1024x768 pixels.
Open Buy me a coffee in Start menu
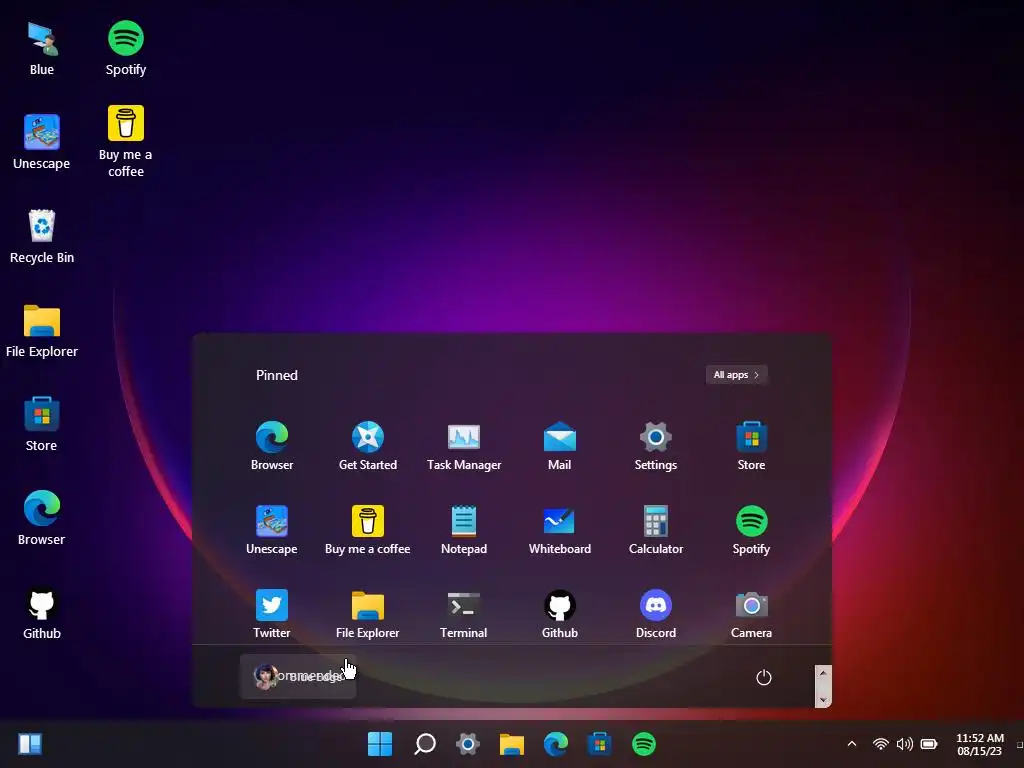click(x=368, y=530)
